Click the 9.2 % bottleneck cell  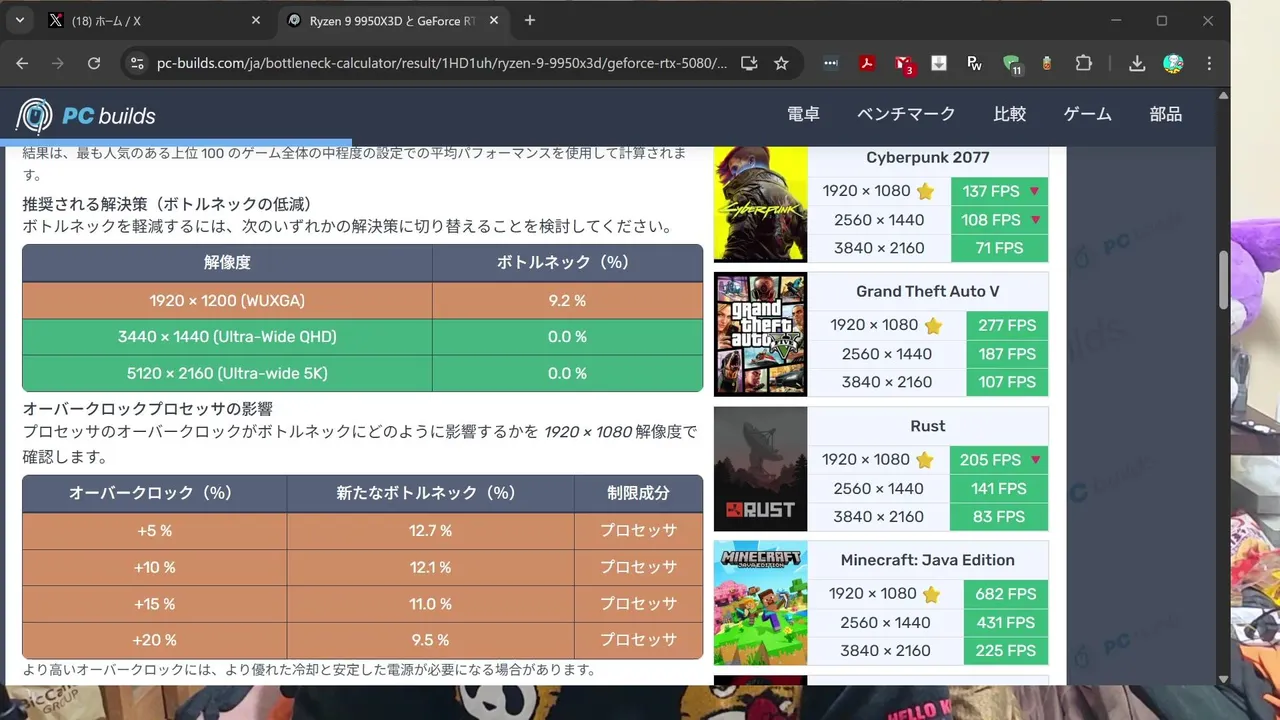coord(567,300)
